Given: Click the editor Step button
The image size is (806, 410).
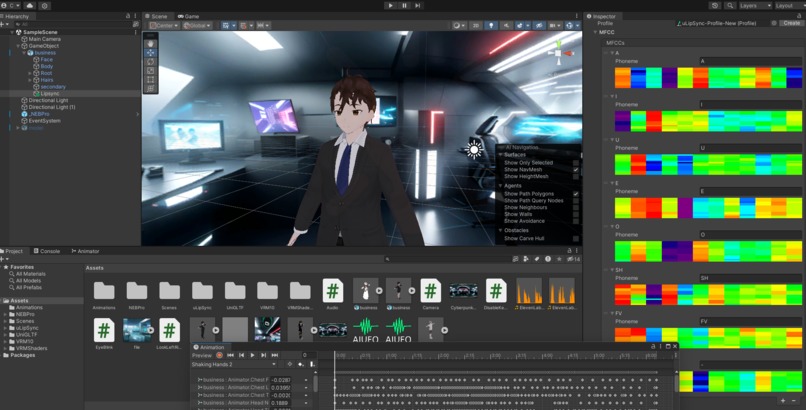Looking at the screenshot, I should point(417,6).
